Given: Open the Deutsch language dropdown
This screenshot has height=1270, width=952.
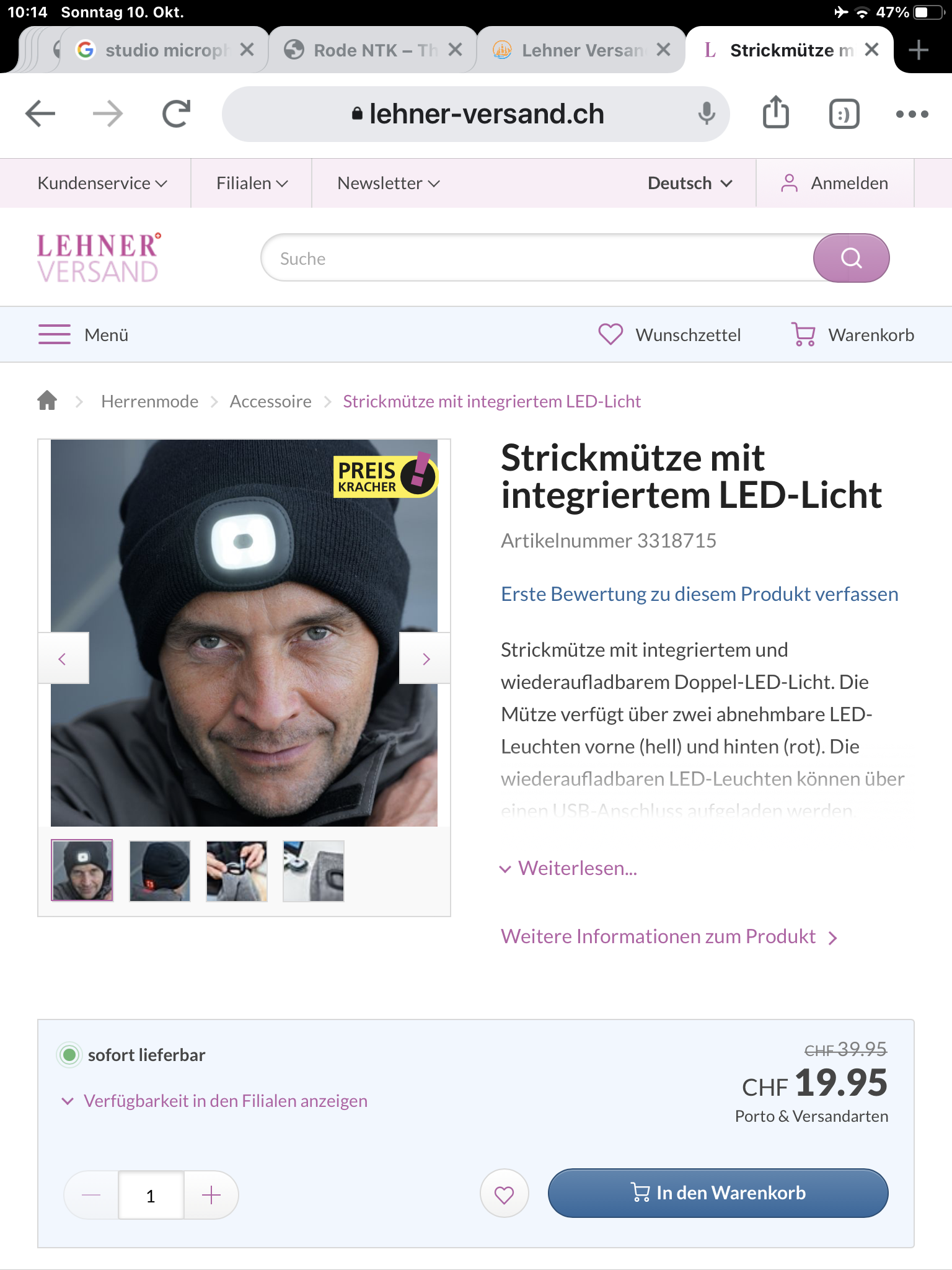Looking at the screenshot, I should (x=690, y=183).
